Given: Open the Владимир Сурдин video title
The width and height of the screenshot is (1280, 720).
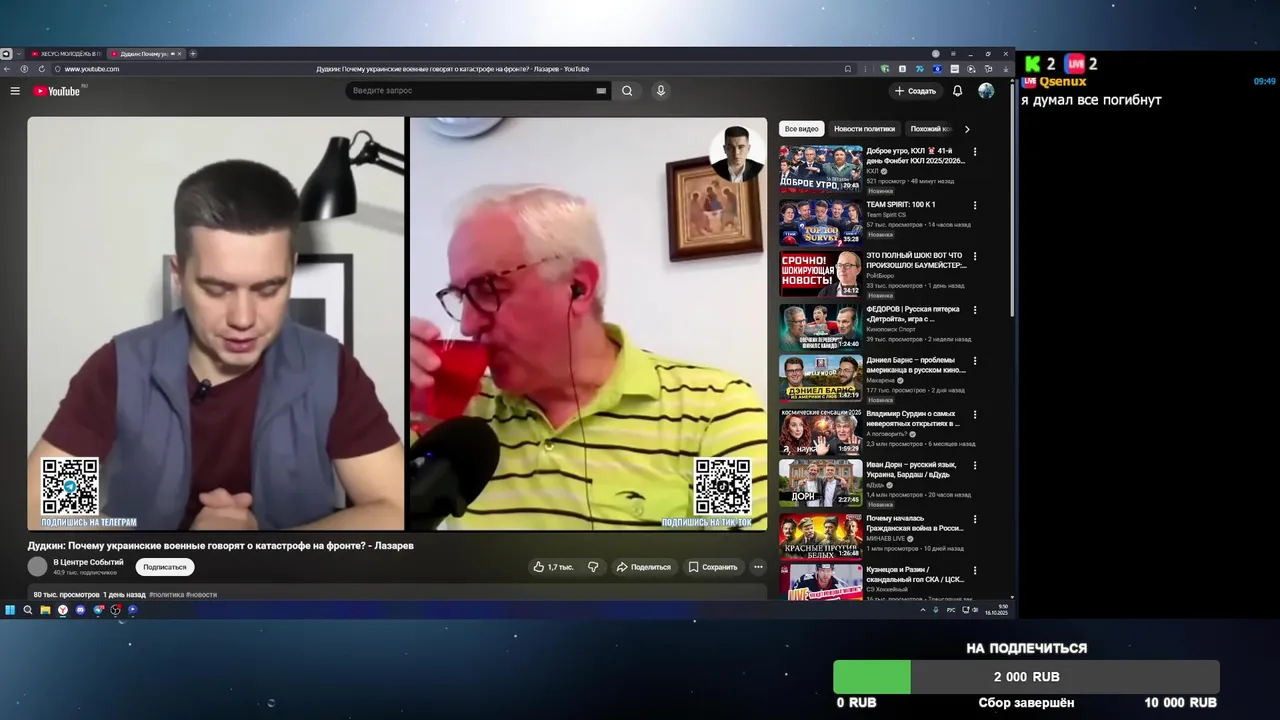Looking at the screenshot, I should (913, 418).
